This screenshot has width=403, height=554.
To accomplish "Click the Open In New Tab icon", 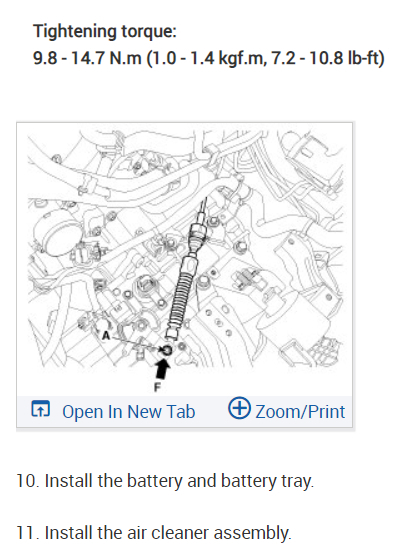I will [x=41, y=409].
